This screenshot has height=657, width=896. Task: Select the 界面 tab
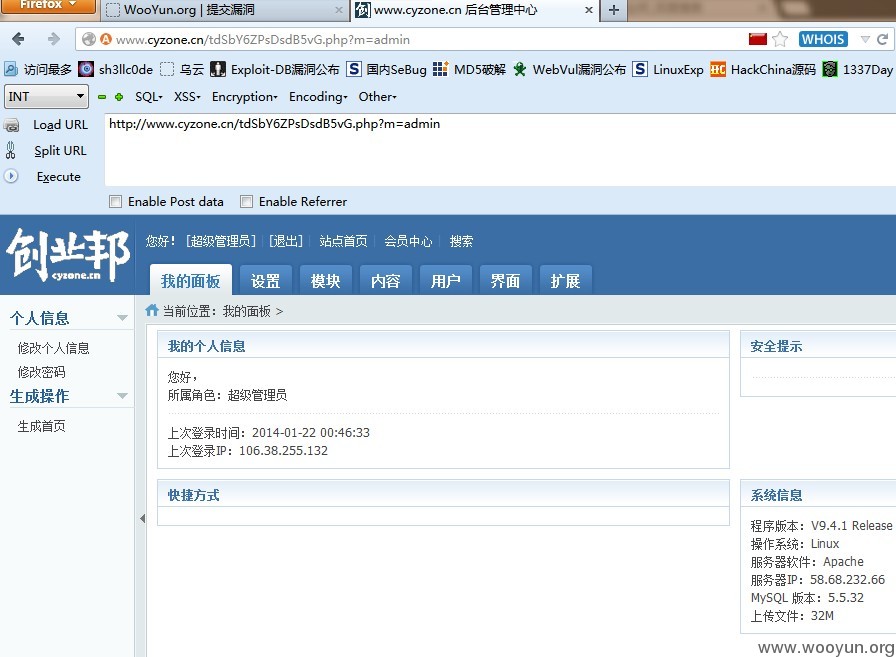(506, 280)
